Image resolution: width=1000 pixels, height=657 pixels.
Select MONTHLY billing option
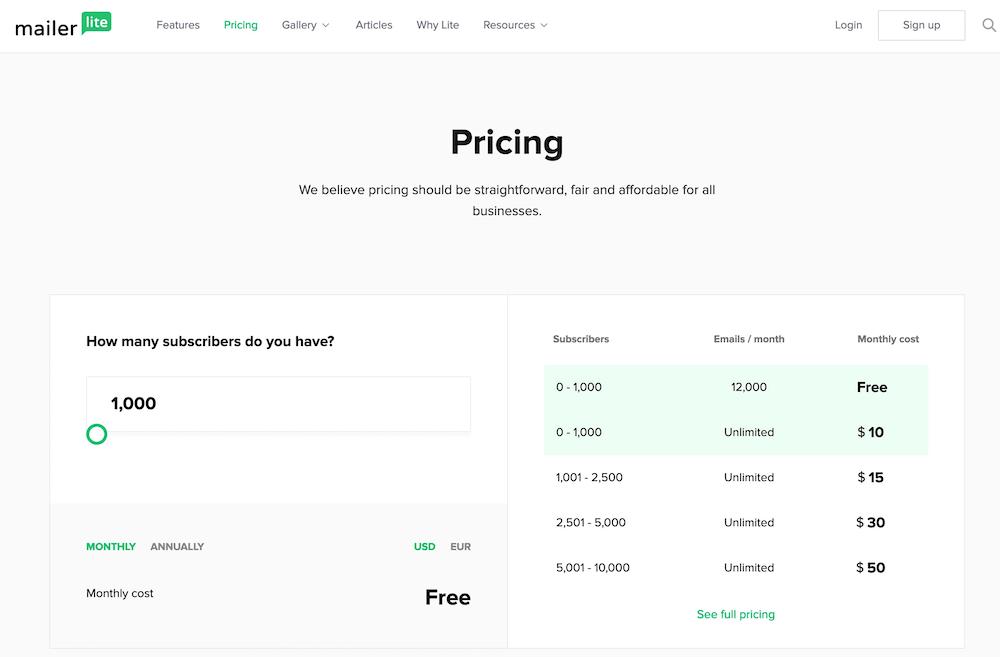click(111, 547)
